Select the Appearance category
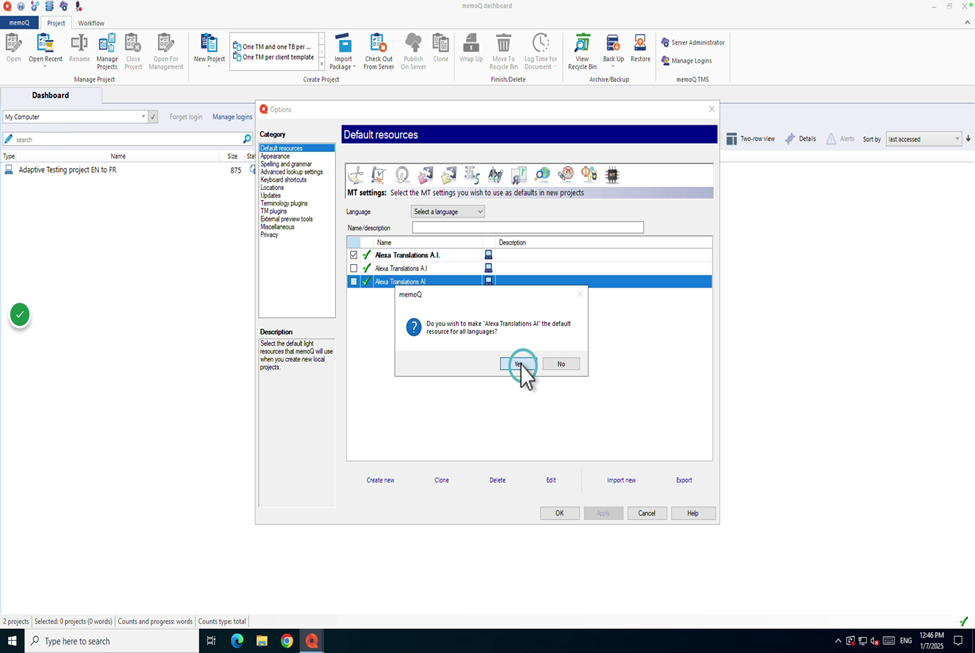975x653 pixels. click(275, 156)
